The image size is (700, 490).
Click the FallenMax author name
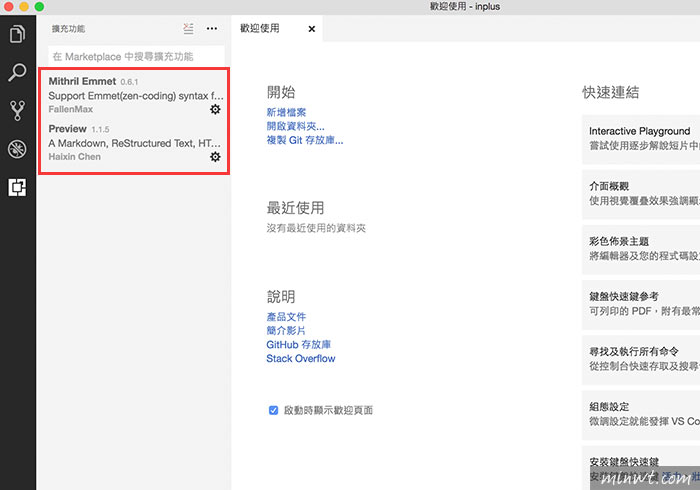click(71, 109)
